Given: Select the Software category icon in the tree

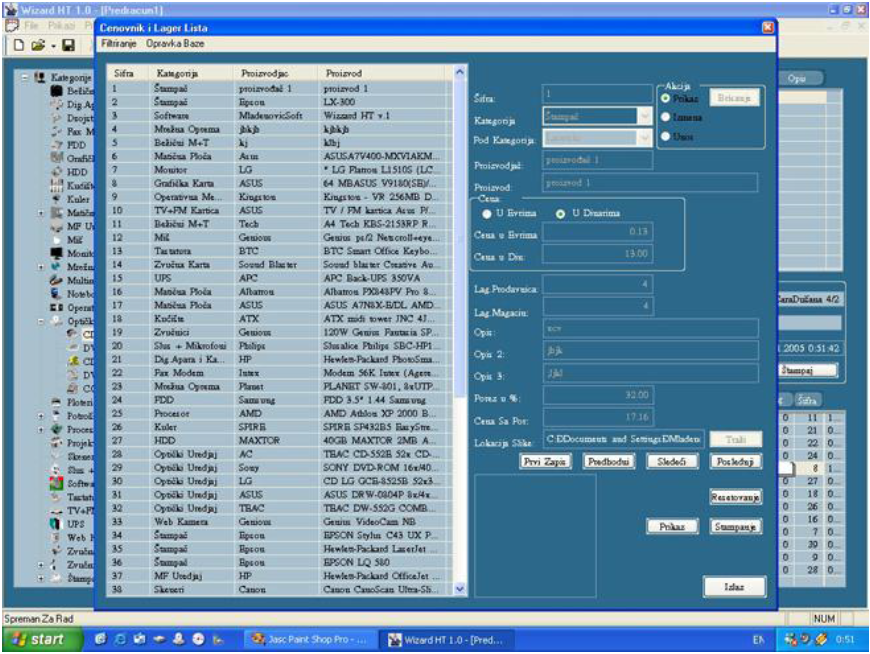Looking at the screenshot, I should point(57,483).
